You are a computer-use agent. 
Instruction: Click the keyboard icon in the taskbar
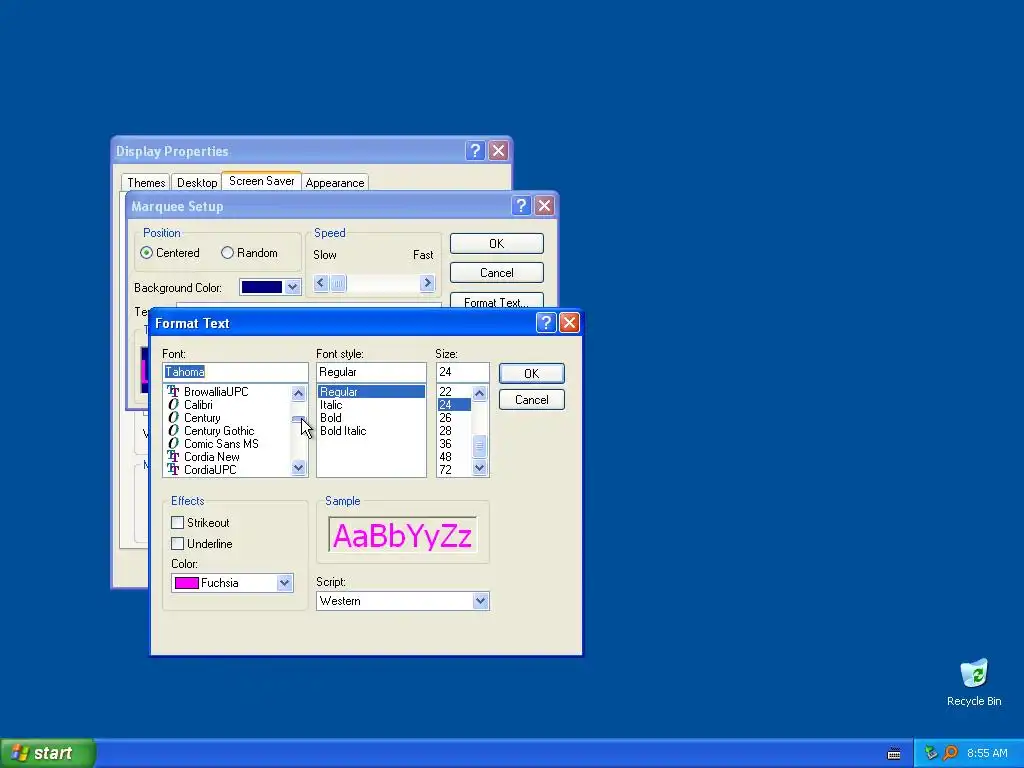(894, 754)
